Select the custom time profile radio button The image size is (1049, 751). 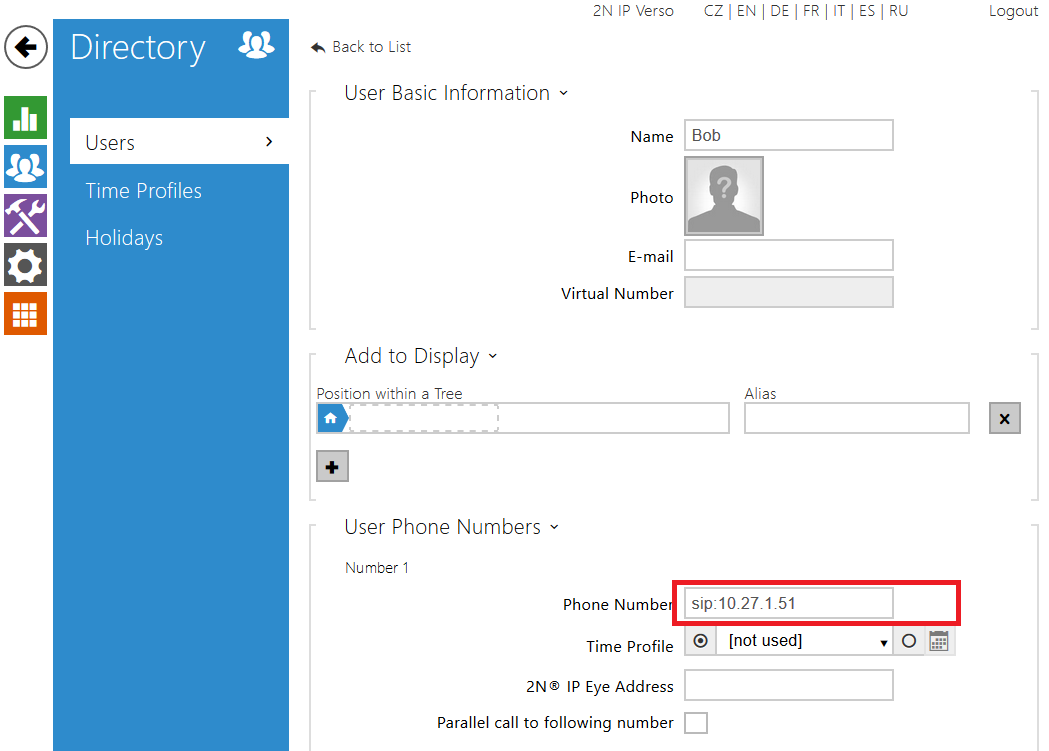909,641
